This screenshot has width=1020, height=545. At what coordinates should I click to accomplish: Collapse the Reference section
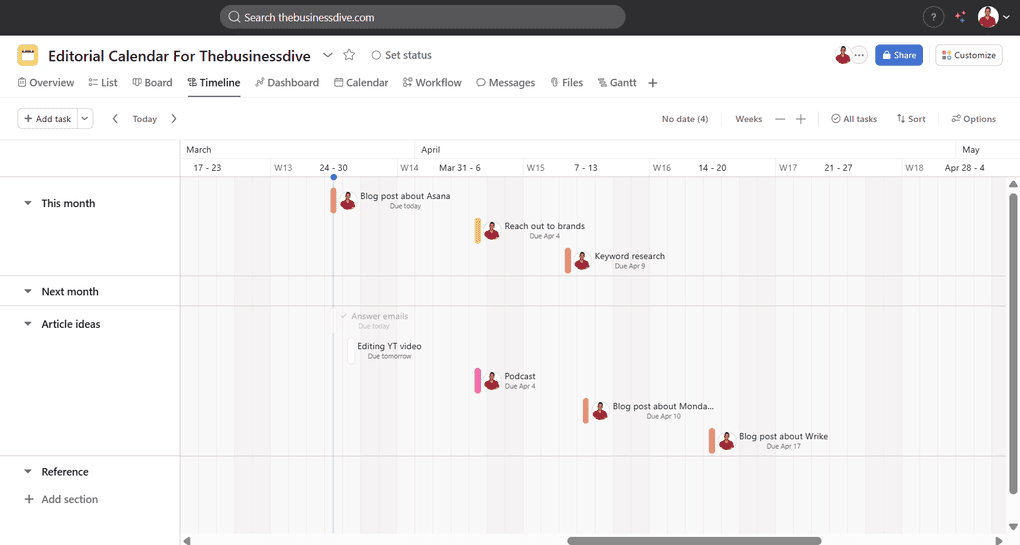click(x=28, y=472)
